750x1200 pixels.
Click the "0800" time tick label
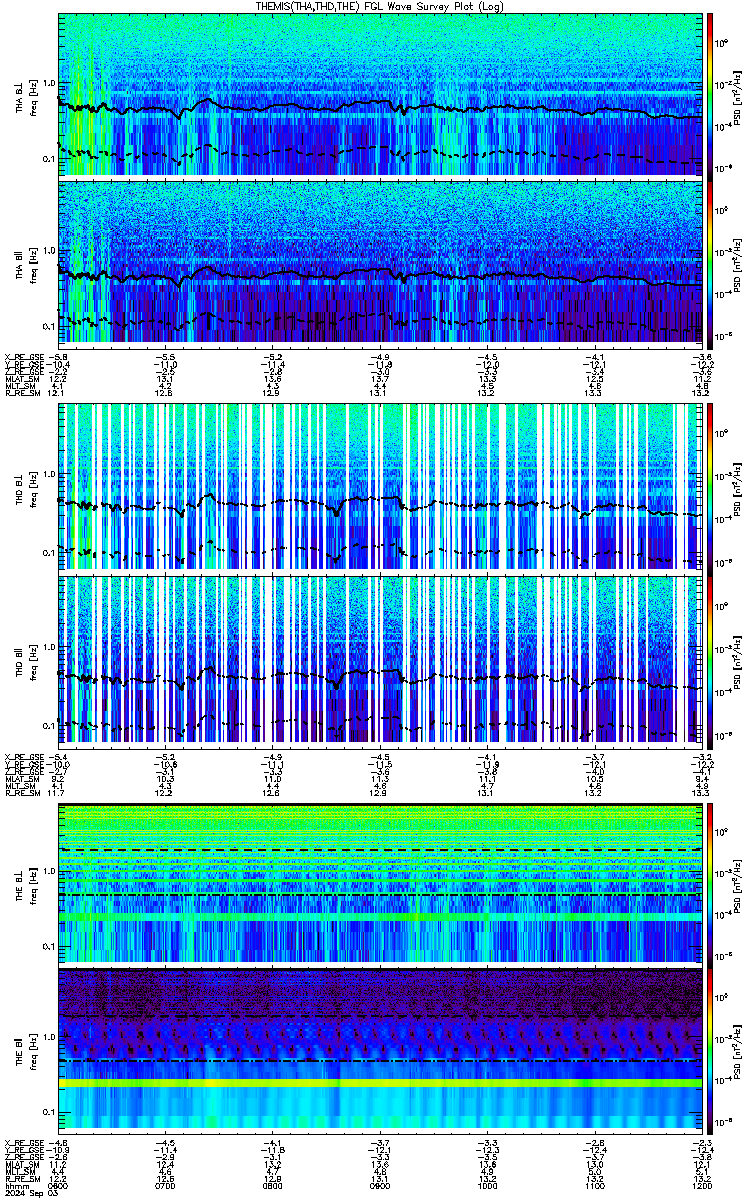[273, 1184]
